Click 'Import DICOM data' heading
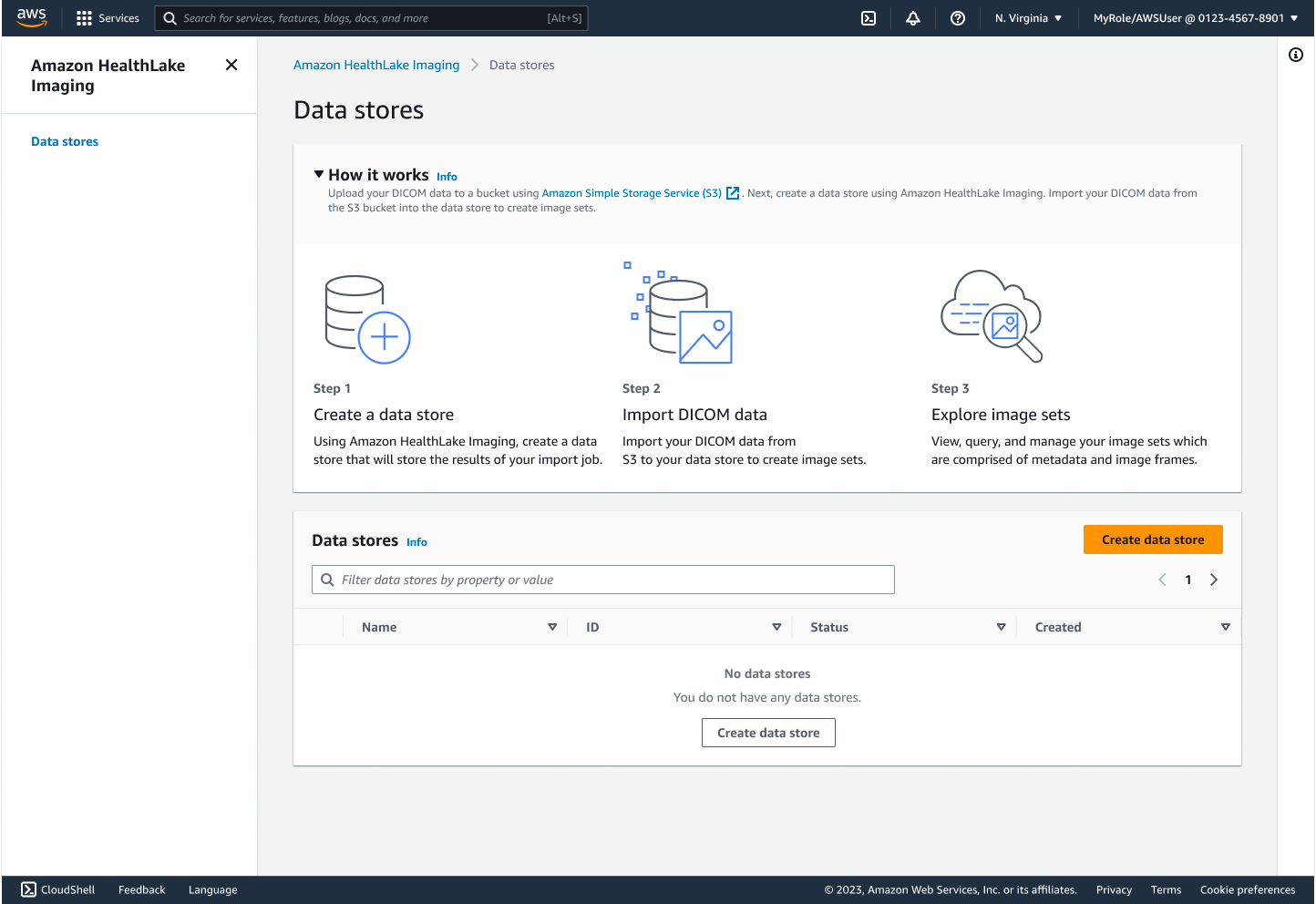 point(694,415)
